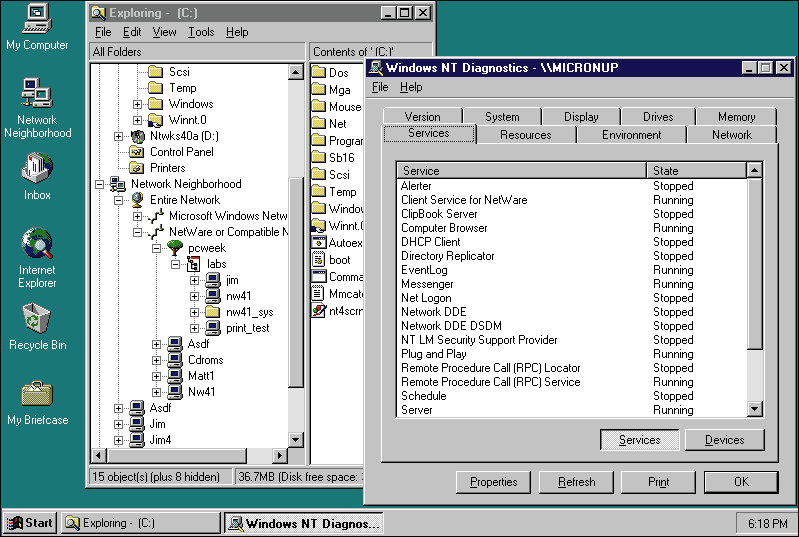
Task: Click the 6:18 PM taskbar clock
Action: click(x=767, y=523)
